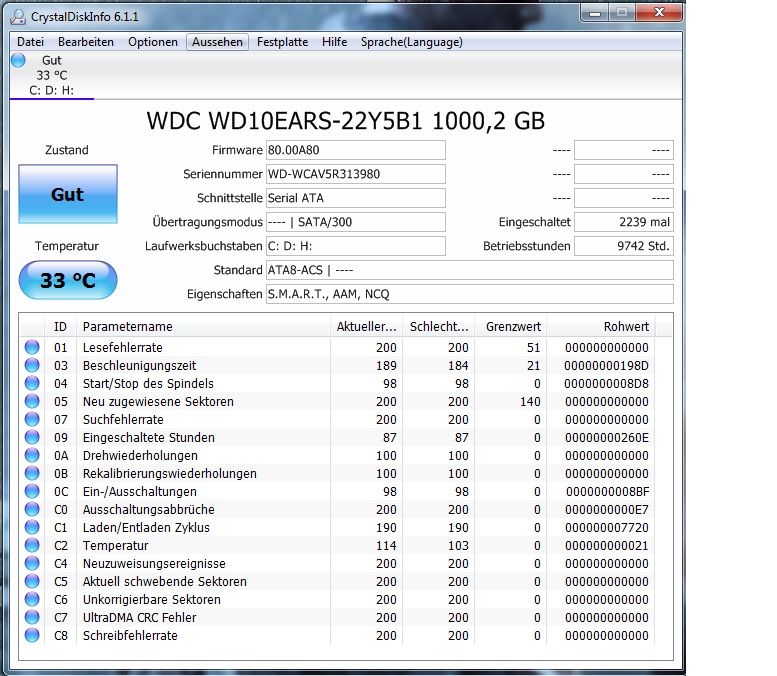Click status orb for Beschleunigungszeit row
The image size is (777, 676).
tap(32, 365)
